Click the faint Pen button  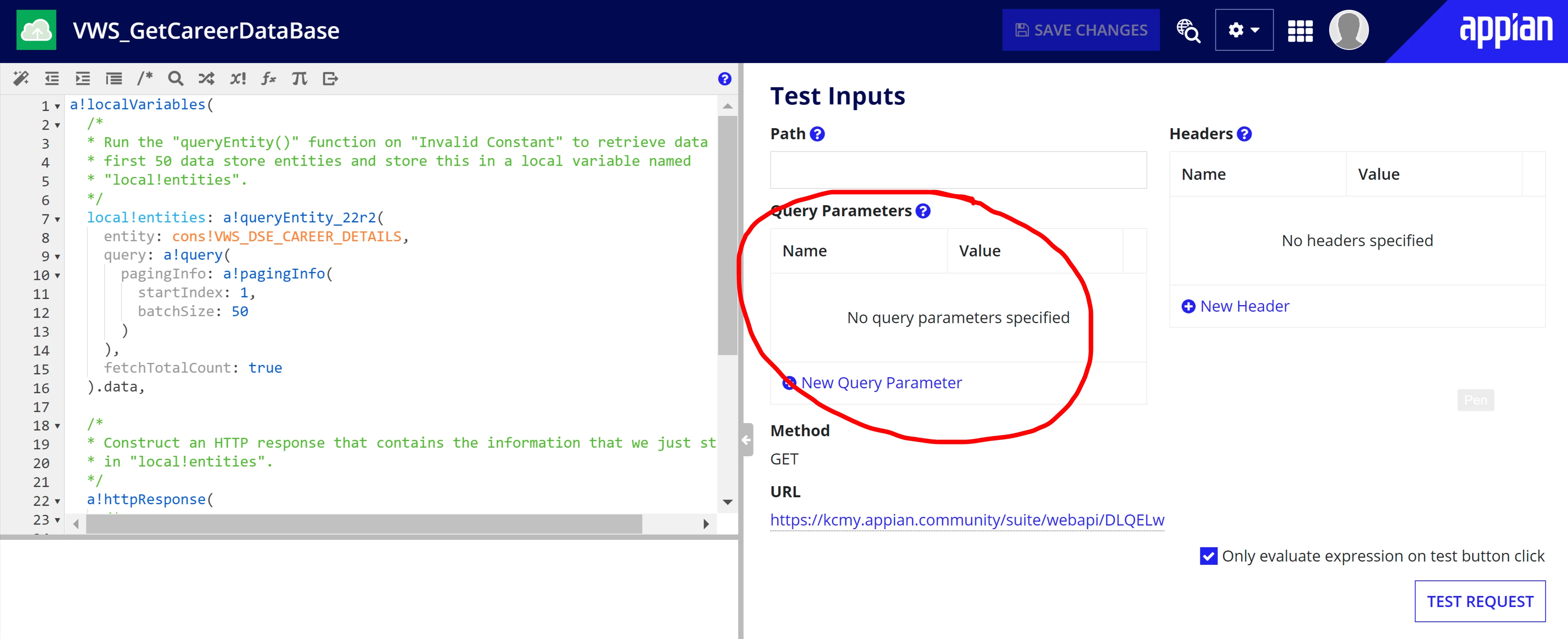click(1475, 400)
